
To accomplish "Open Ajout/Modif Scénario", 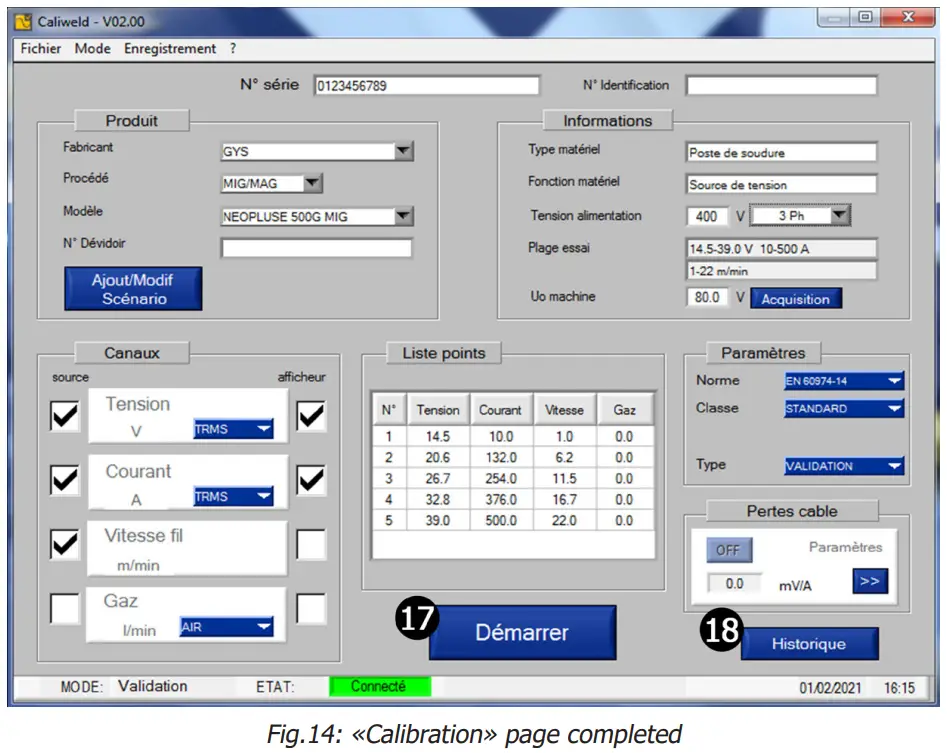I will (x=133, y=288).
